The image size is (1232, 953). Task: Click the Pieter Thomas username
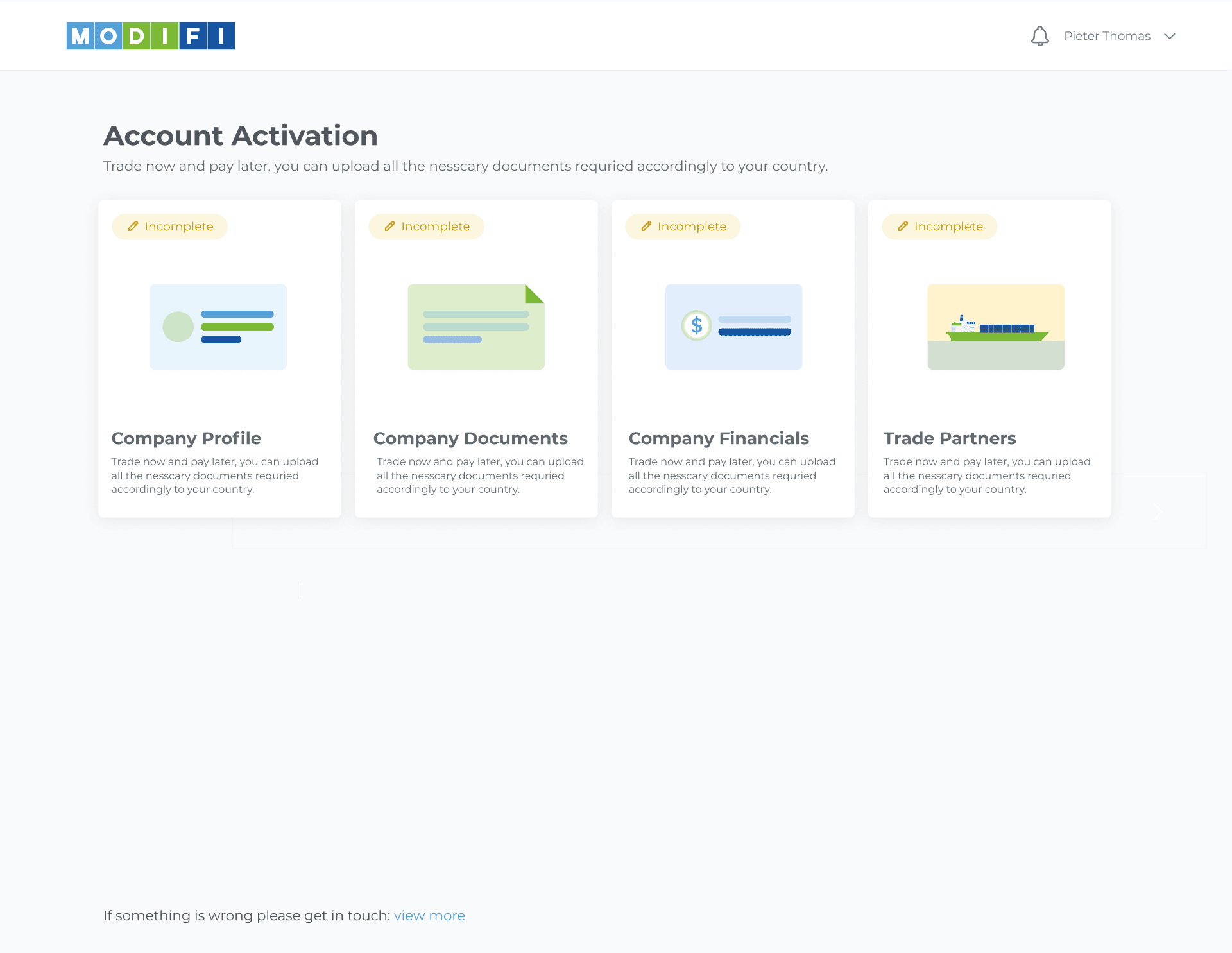click(1107, 36)
